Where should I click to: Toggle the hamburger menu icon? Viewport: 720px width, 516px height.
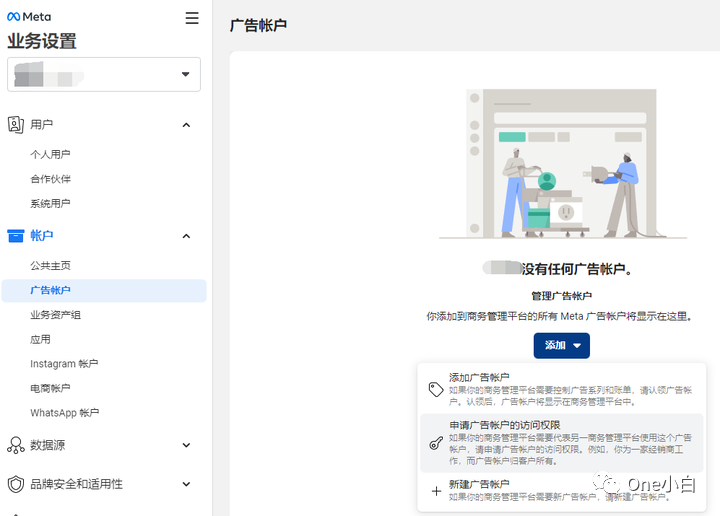192,18
